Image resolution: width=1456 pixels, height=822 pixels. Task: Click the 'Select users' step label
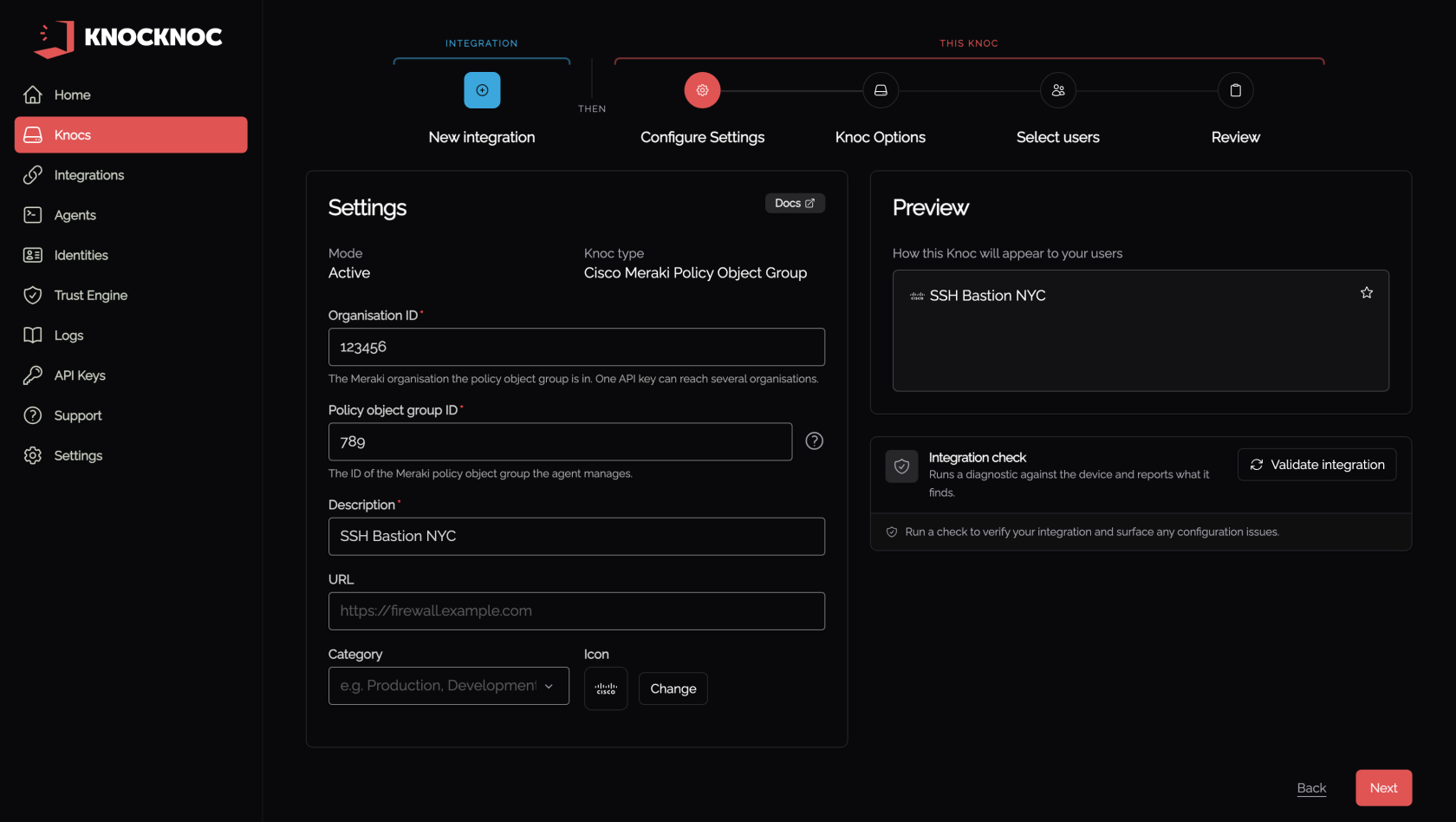coord(1058,137)
